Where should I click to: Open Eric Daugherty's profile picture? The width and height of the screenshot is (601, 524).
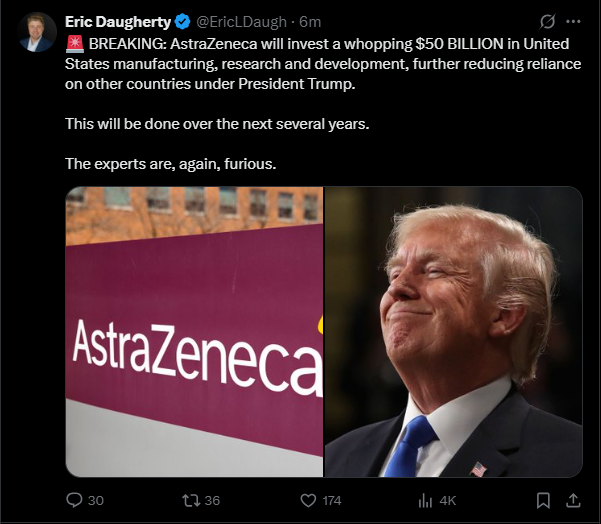coord(37,32)
